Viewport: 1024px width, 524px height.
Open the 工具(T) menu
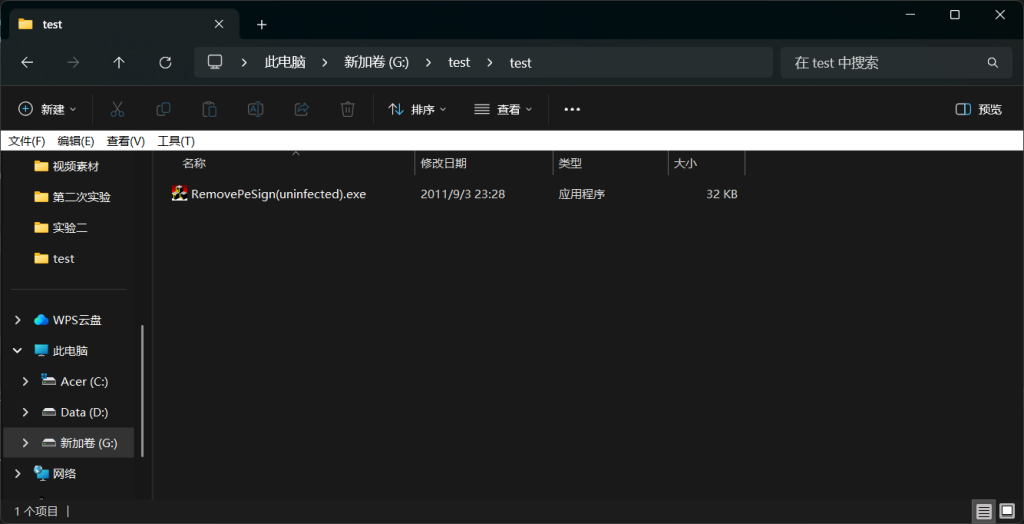pyautogui.click(x=176, y=141)
